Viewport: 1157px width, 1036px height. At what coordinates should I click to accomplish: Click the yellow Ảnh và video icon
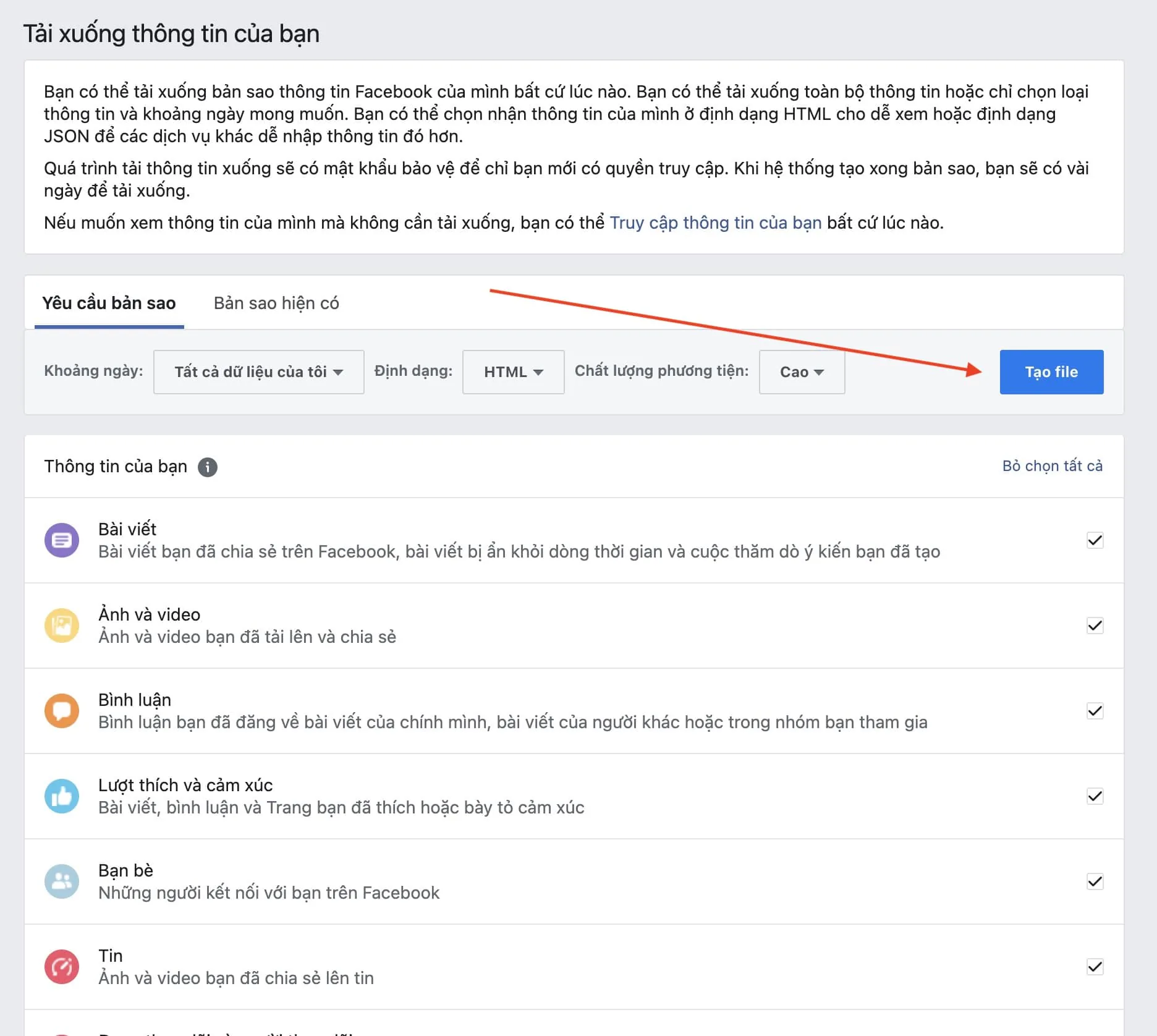[x=62, y=626]
